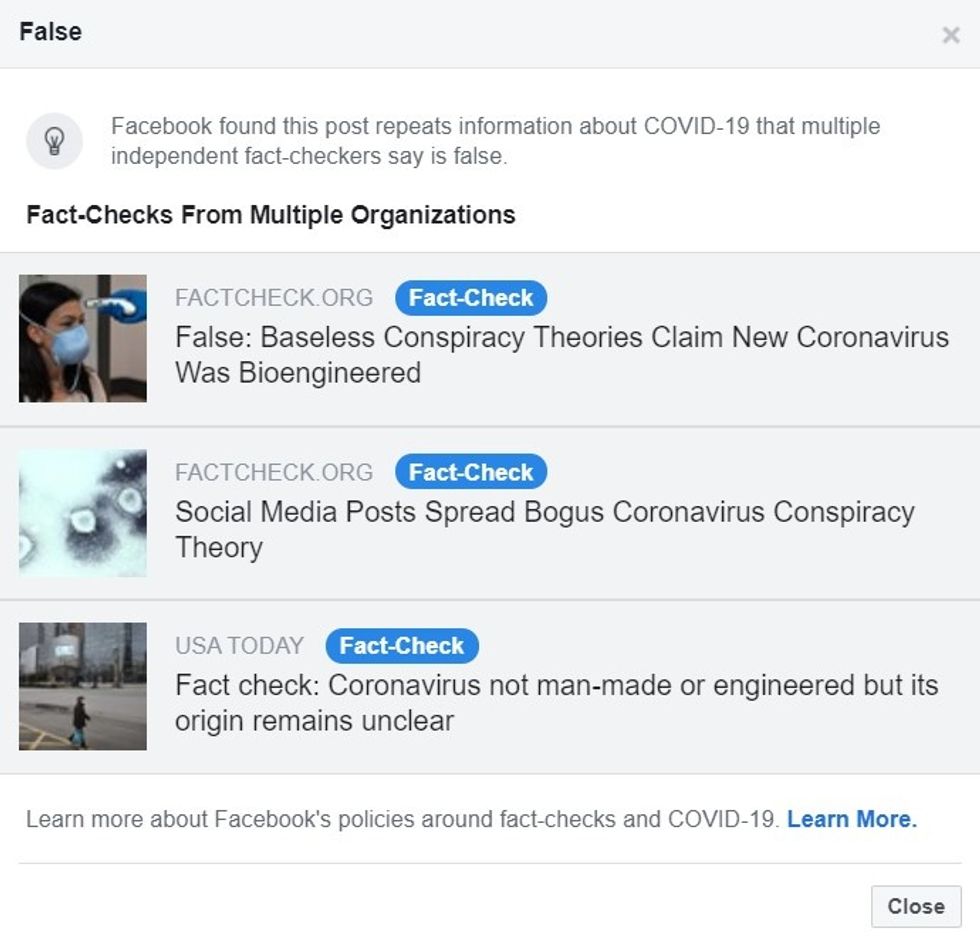The image size is (980, 946).
Task: Open 'Coronavirus not man-made' fact check headline
Action: coord(556,703)
